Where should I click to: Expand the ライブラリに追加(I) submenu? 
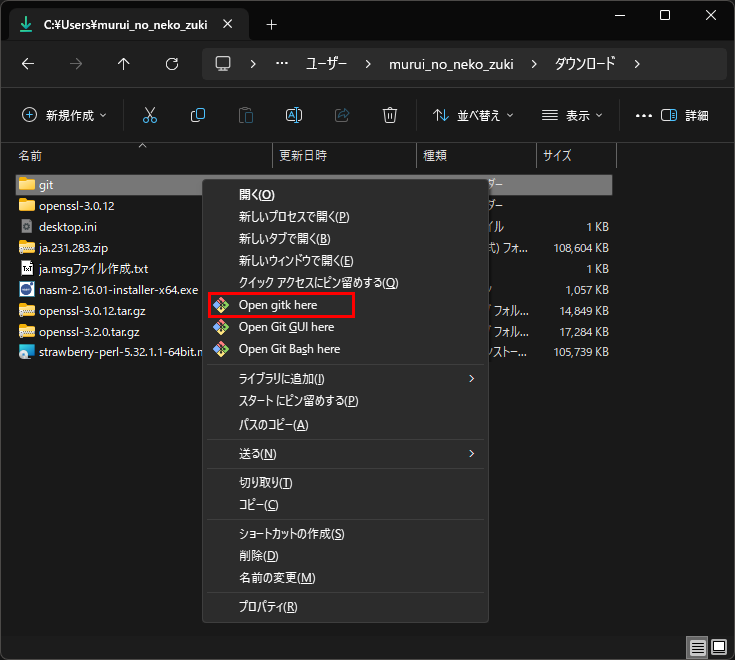pyautogui.click(x=345, y=379)
